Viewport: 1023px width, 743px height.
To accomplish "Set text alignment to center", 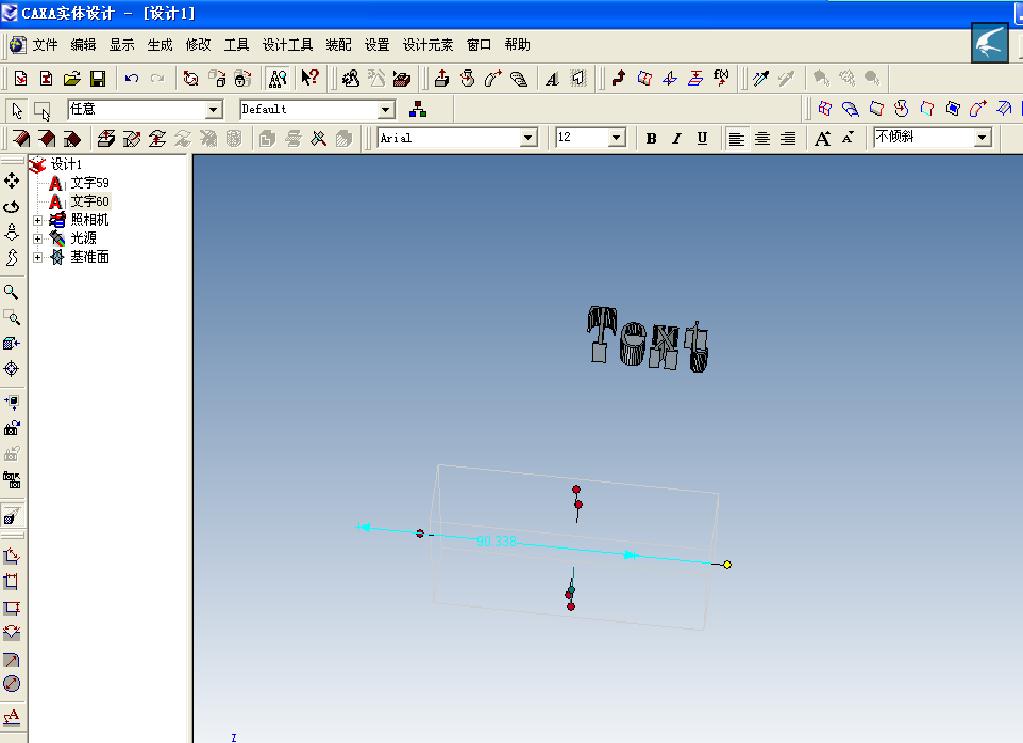I will [x=762, y=138].
